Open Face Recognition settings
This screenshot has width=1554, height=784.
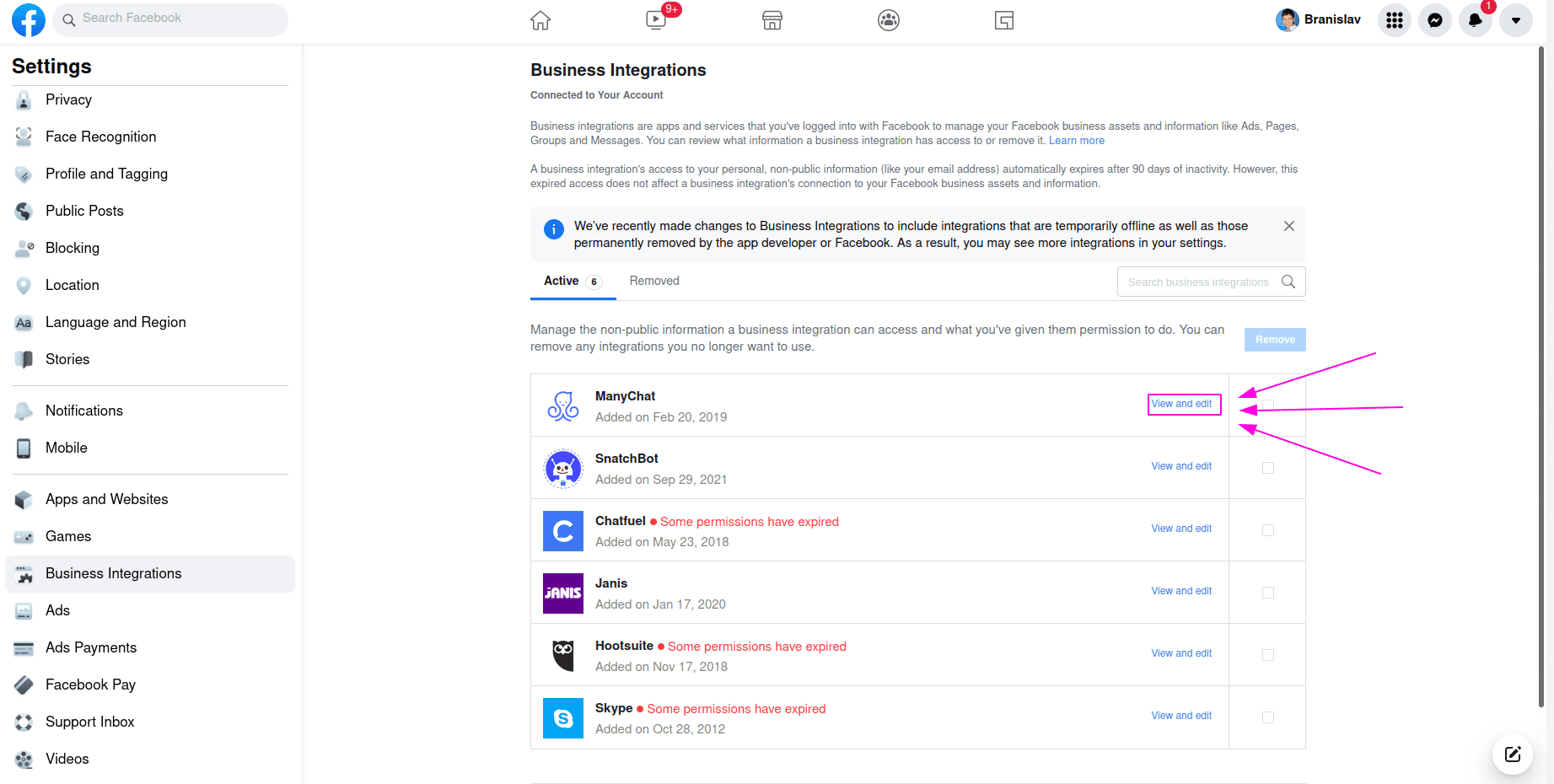[150, 137]
